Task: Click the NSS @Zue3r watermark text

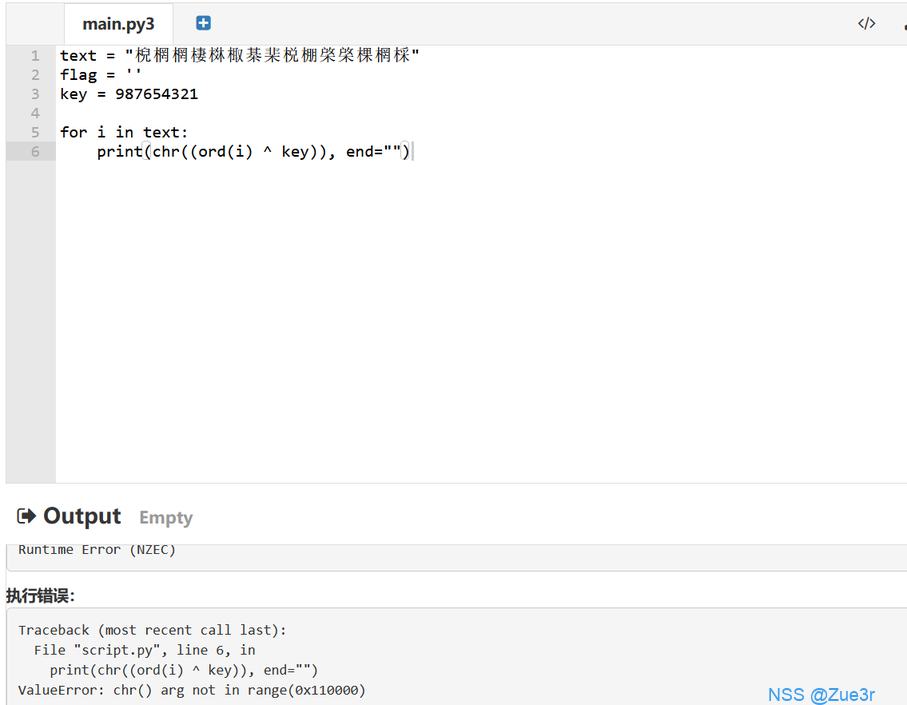Action: pos(821,694)
